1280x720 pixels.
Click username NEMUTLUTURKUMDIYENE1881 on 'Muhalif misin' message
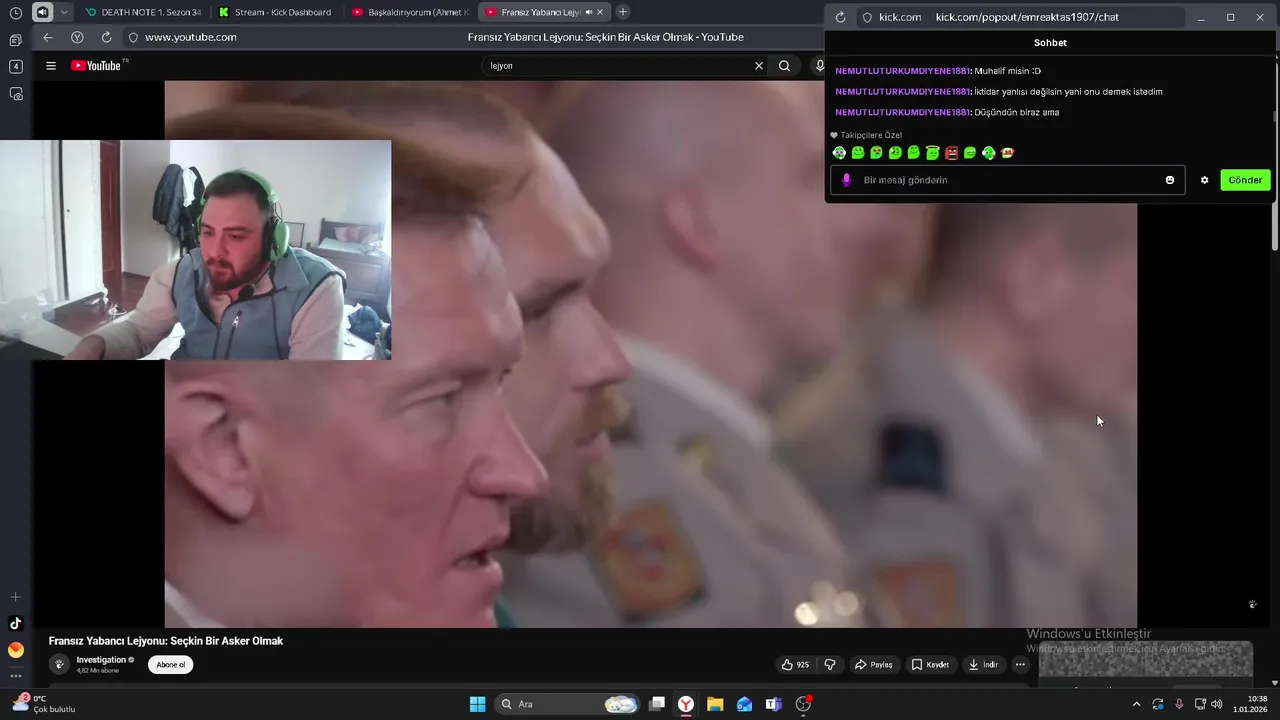[903, 71]
